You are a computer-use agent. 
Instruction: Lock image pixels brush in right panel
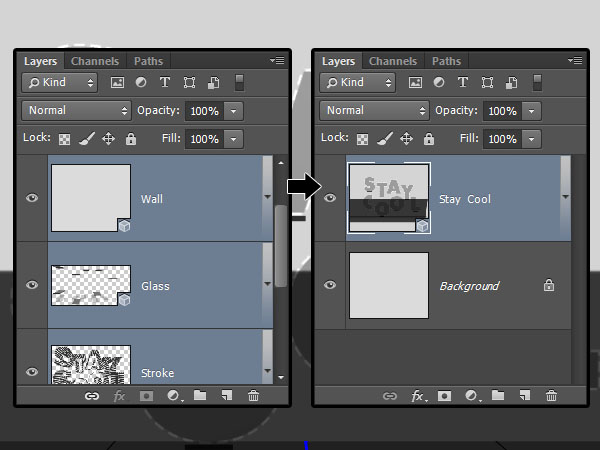click(x=385, y=139)
